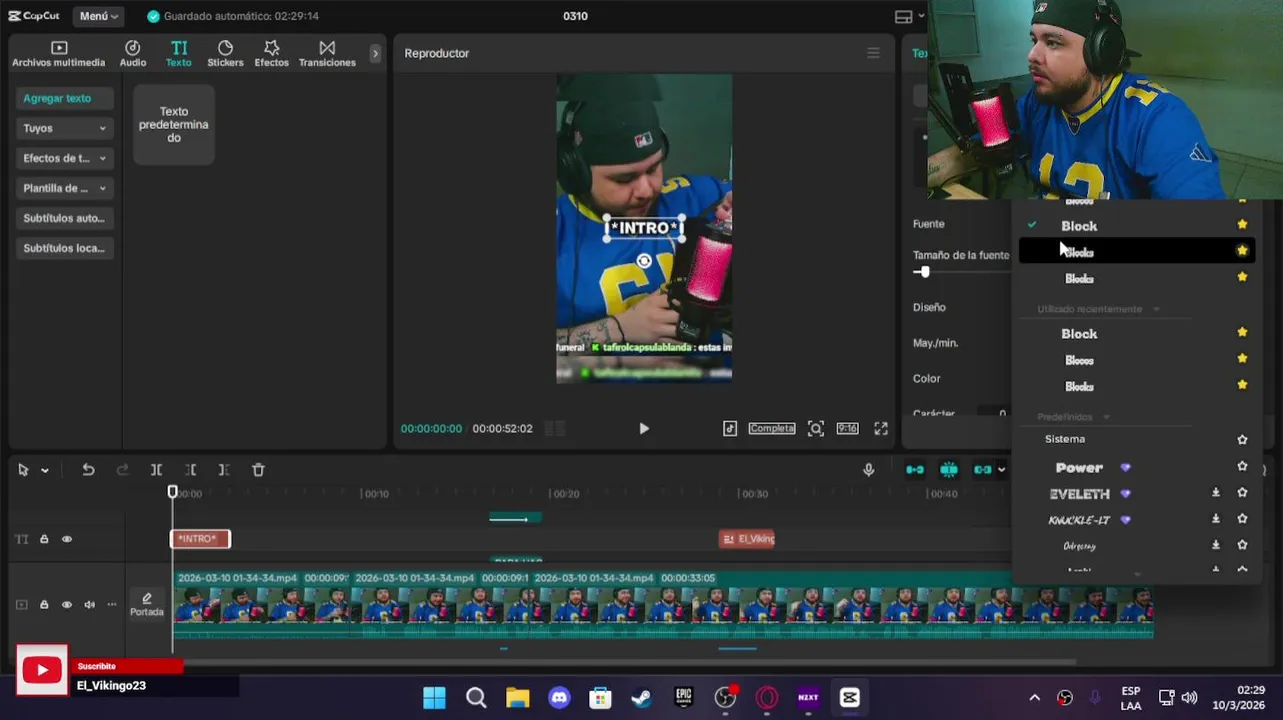Click the trash Delete icon in timeline toolbar
The image size is (1283, 720).
(258, 470)
